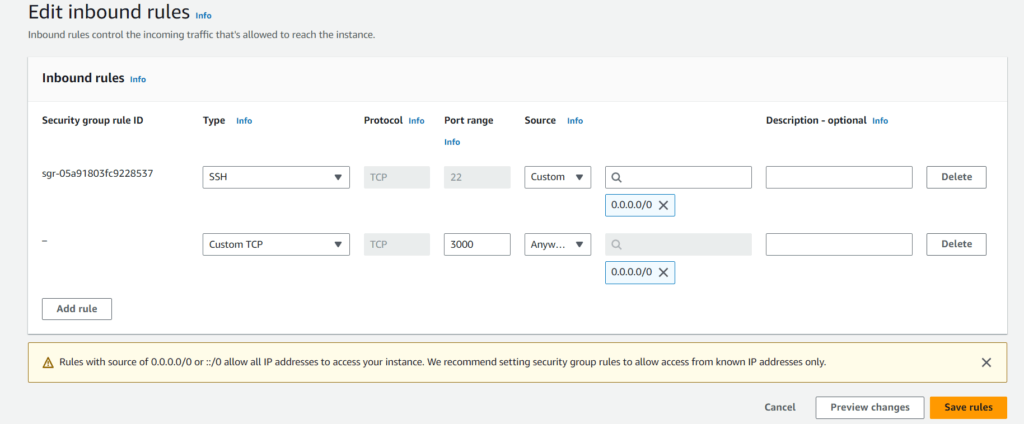The image size is (1024, 424).
Task: Open Info link beside Description - optional
Action: point(880,121)
